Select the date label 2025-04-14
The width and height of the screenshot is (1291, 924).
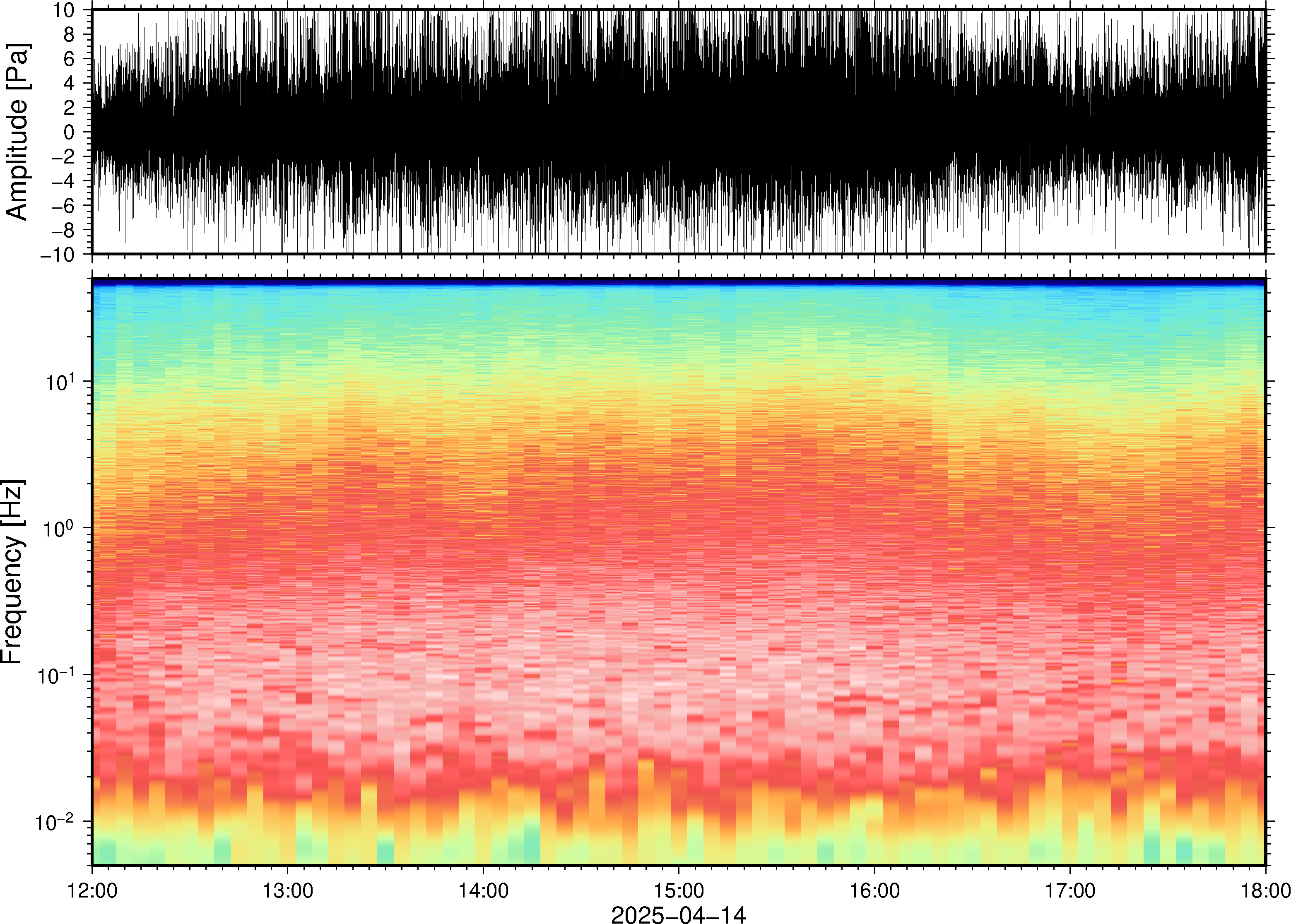click(678, 915)
